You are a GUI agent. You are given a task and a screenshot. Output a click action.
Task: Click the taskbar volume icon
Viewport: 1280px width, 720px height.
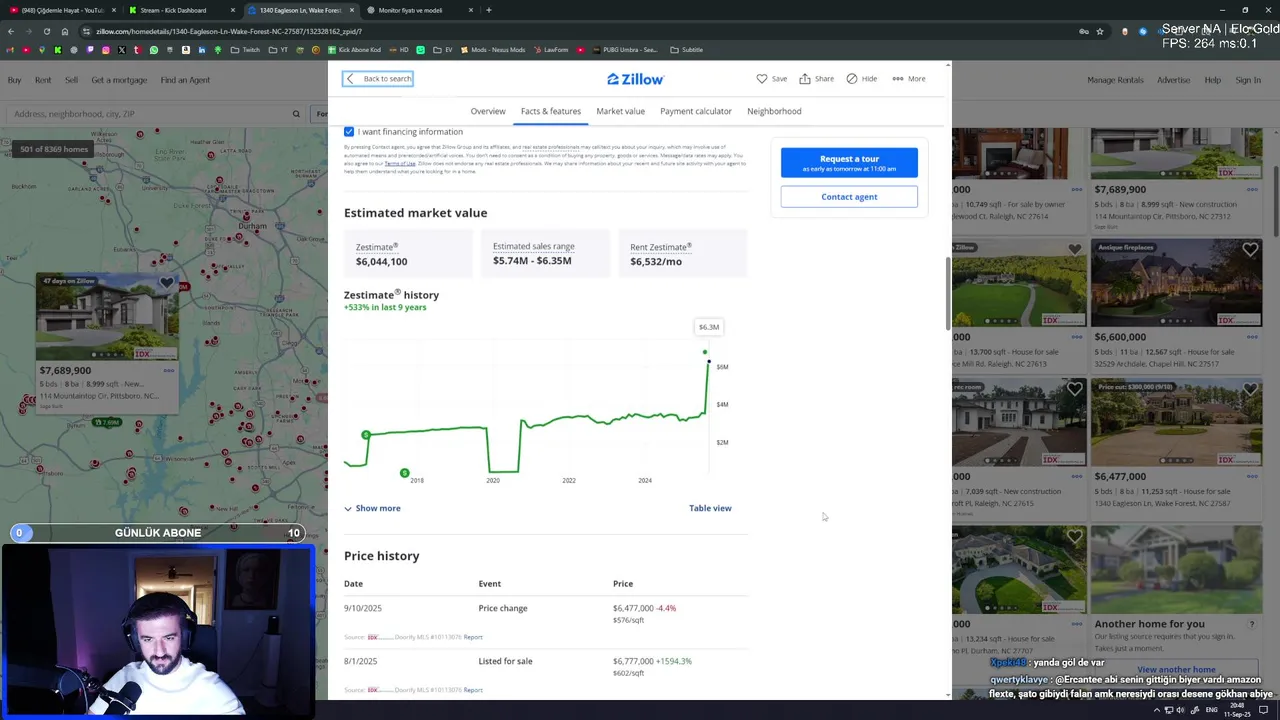[x=1181, y=710]
